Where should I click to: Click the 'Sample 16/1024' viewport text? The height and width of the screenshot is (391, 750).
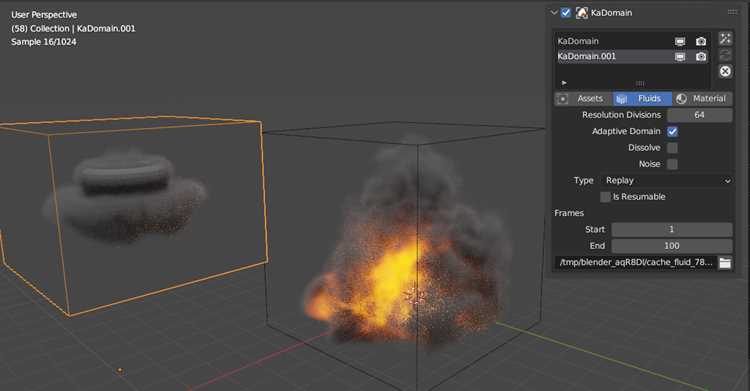pyautogui.click(x=44, y=42)
